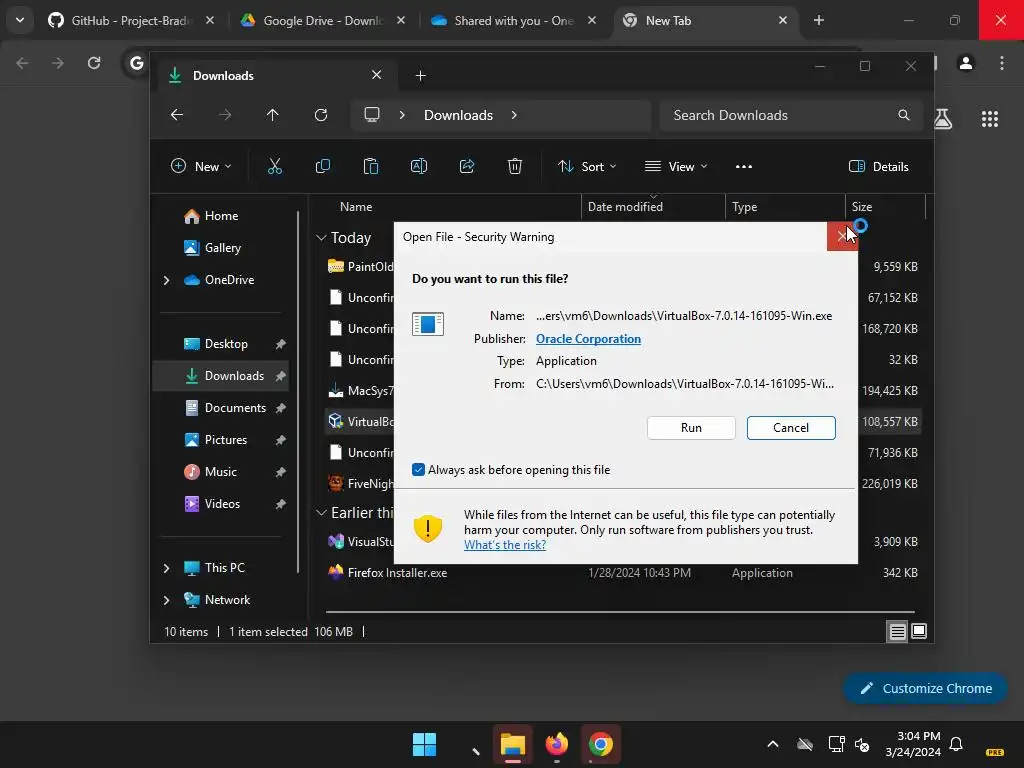Select Desktop in navigation pane
The width and height of the screenshot is (1024, 768).
[x=222, y=344]
